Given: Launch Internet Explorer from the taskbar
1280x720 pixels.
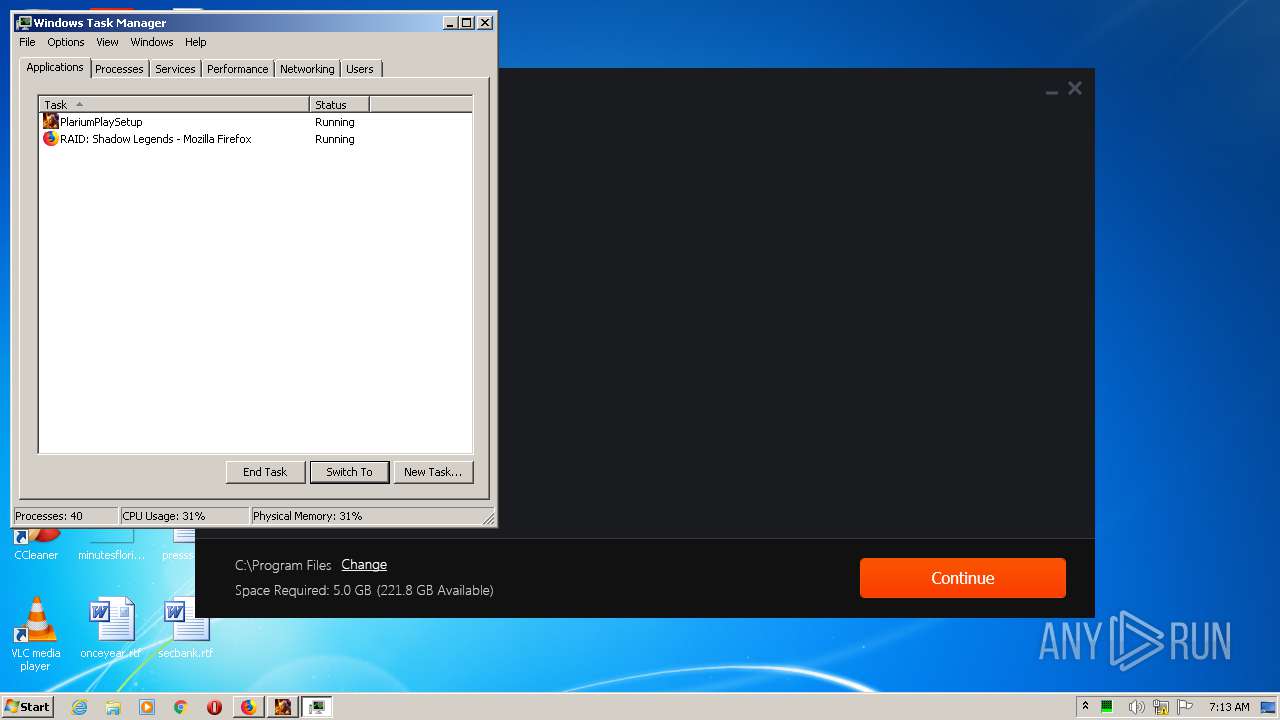Looking at the screenshot, I should [80, 707].
